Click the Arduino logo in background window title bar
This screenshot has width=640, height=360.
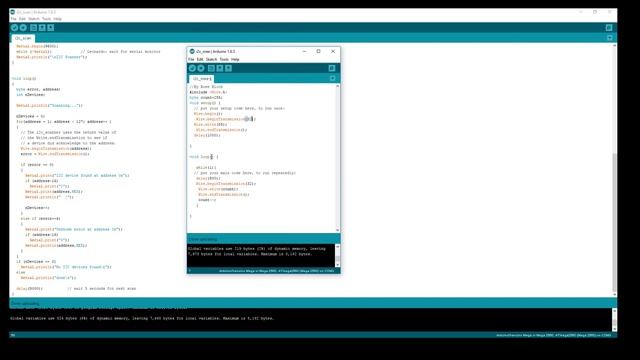13,12
